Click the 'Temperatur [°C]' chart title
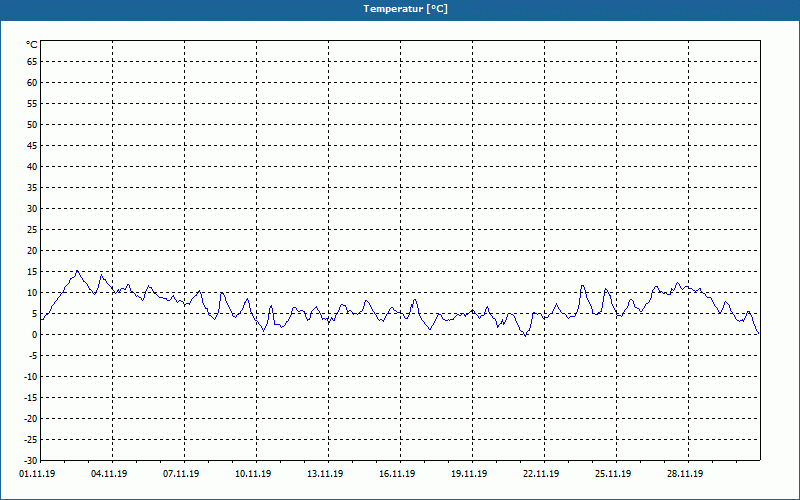This screenshot has width=800, height=500. point(406,9)
